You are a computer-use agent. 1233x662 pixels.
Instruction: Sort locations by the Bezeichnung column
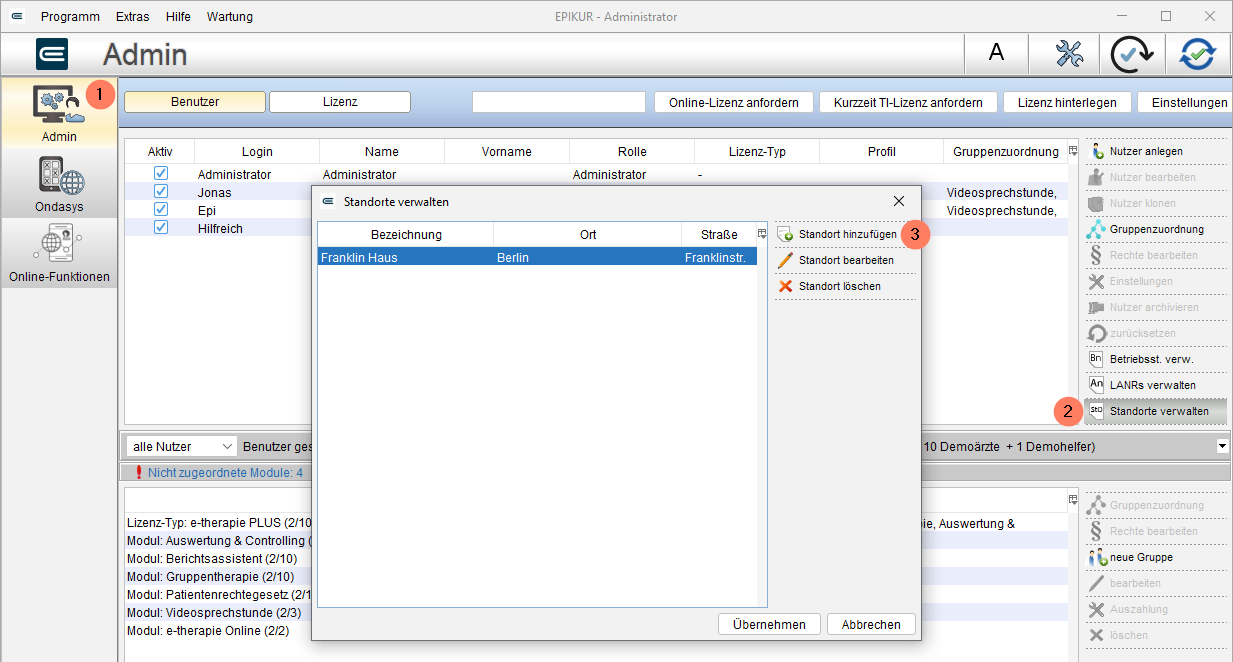click(406, 234)
